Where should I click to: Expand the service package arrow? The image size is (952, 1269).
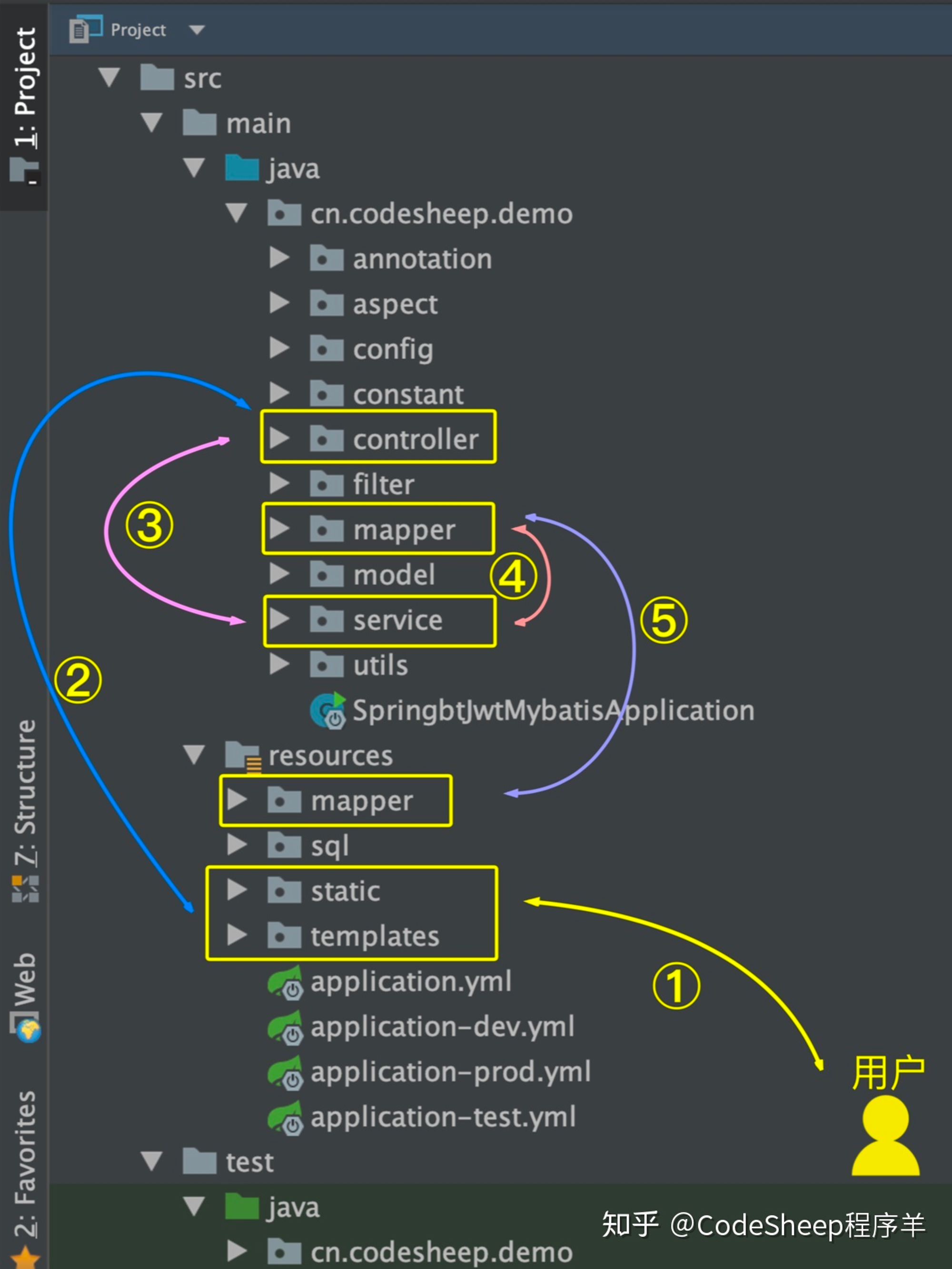coord(279,619)
